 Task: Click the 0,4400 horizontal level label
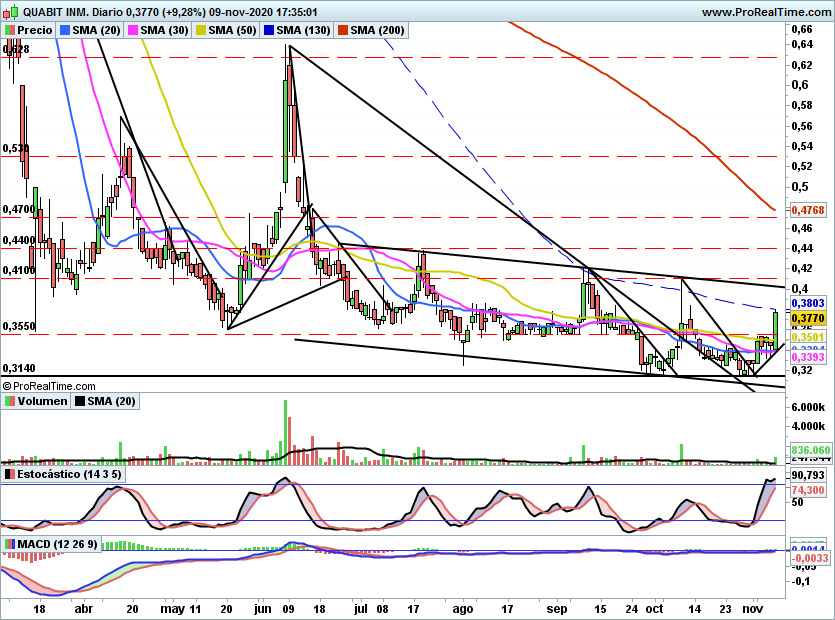pyautogui.click(x=19, y=240)
